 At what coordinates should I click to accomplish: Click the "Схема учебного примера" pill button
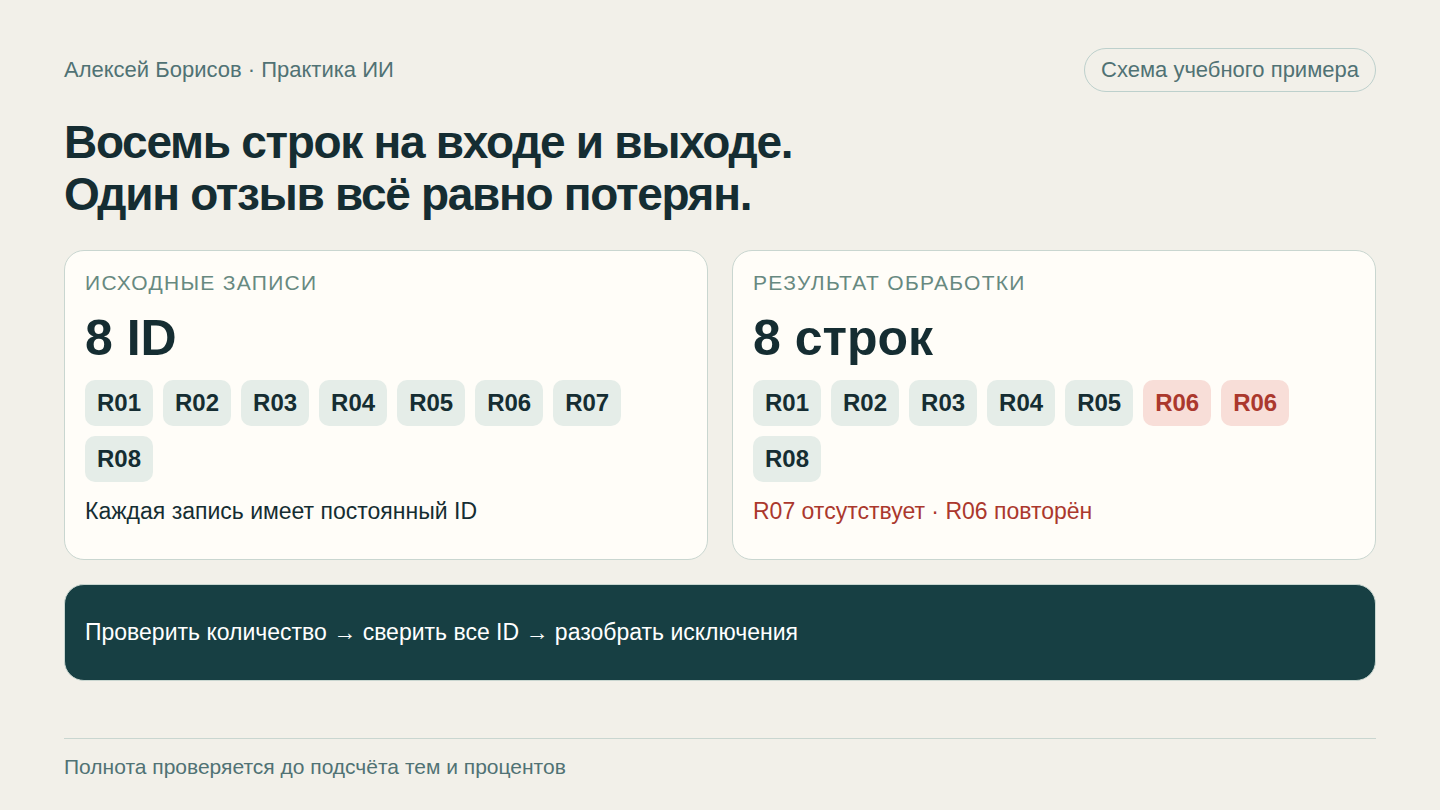click(x=1229, y=70)
